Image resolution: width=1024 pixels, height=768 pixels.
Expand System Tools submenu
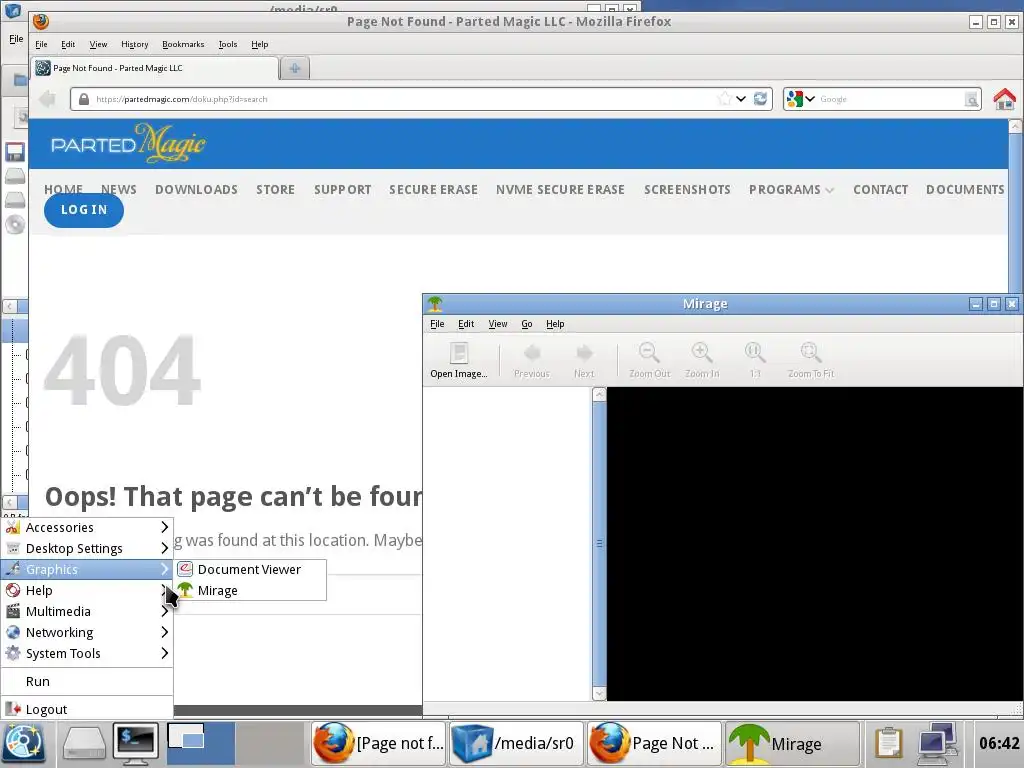coord(87,653)
